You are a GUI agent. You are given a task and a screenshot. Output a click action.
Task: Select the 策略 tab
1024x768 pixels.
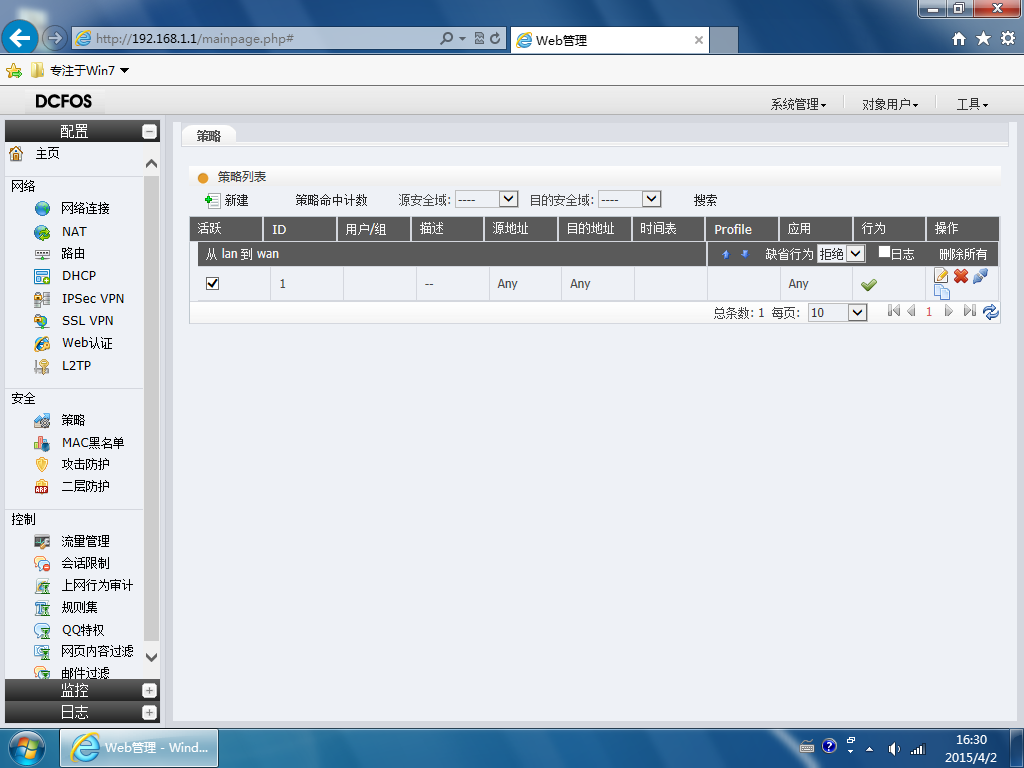[209, 136]
